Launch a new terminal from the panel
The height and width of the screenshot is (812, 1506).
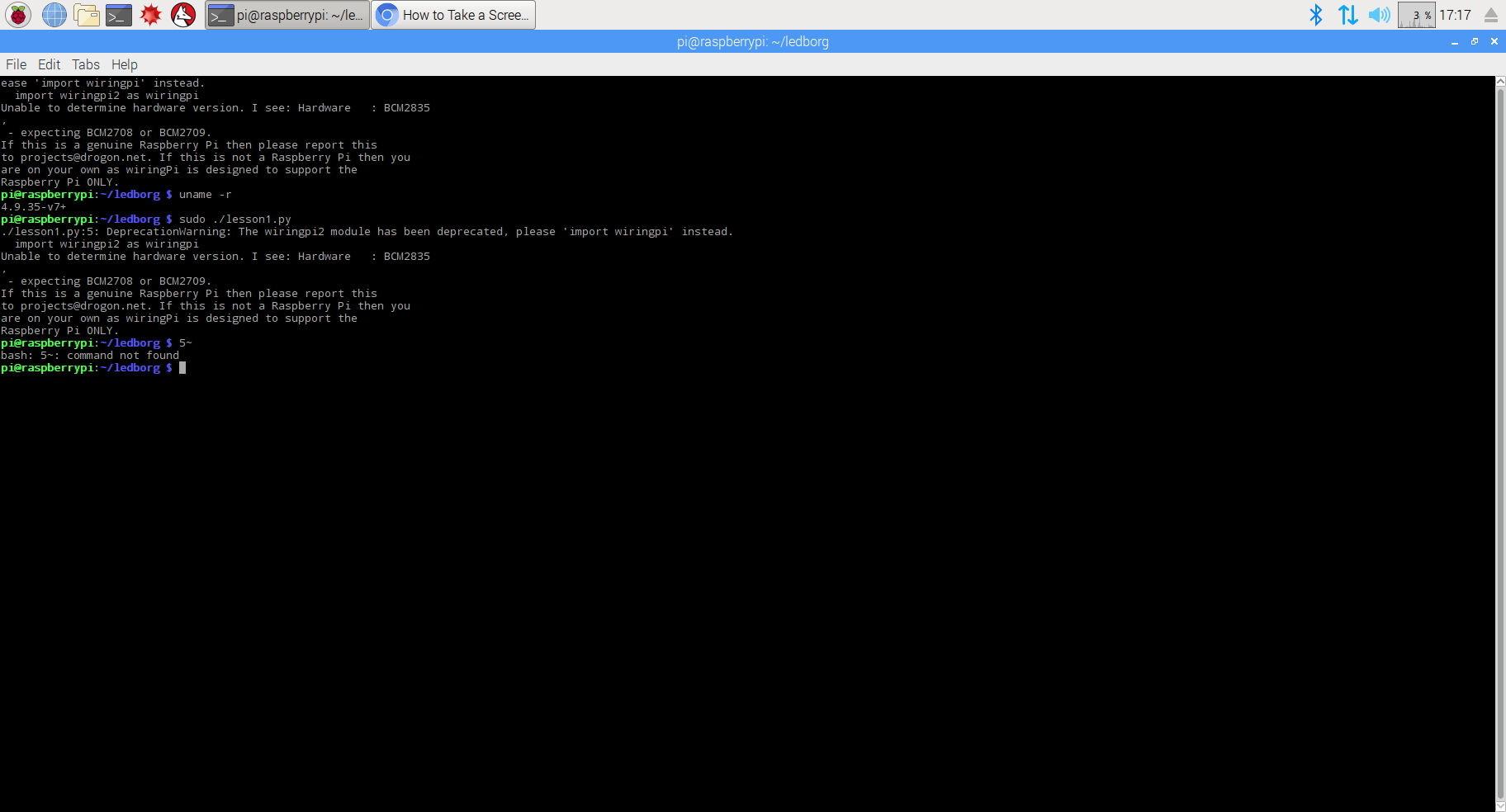[119, 15]
